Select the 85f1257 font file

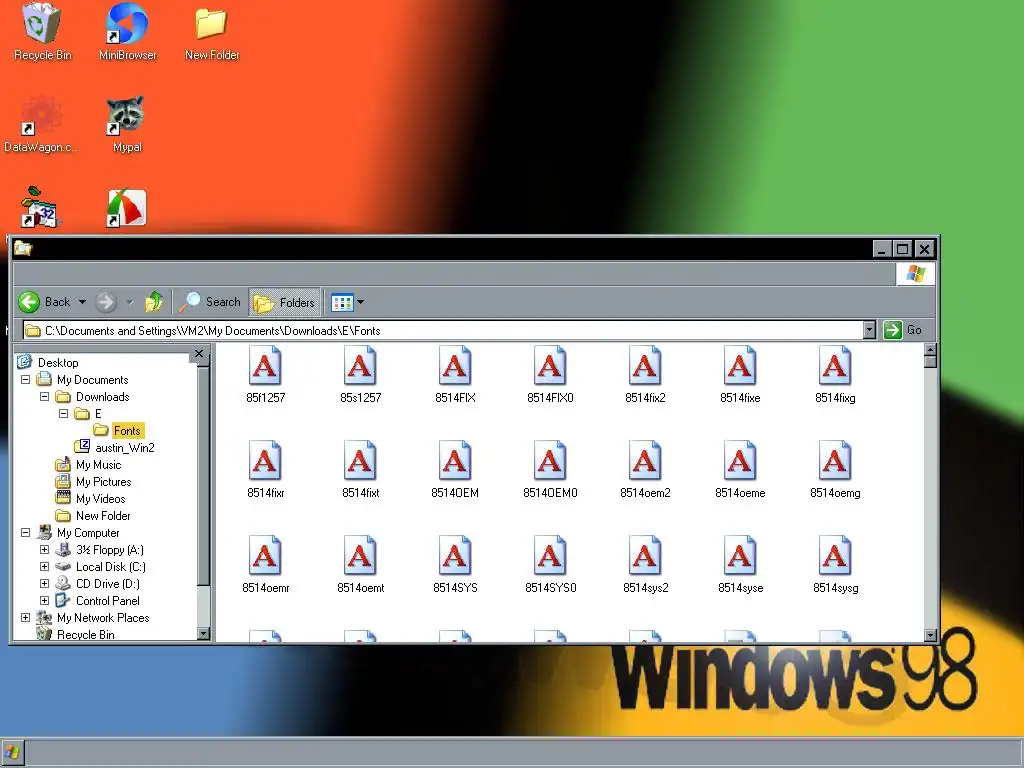265,374
